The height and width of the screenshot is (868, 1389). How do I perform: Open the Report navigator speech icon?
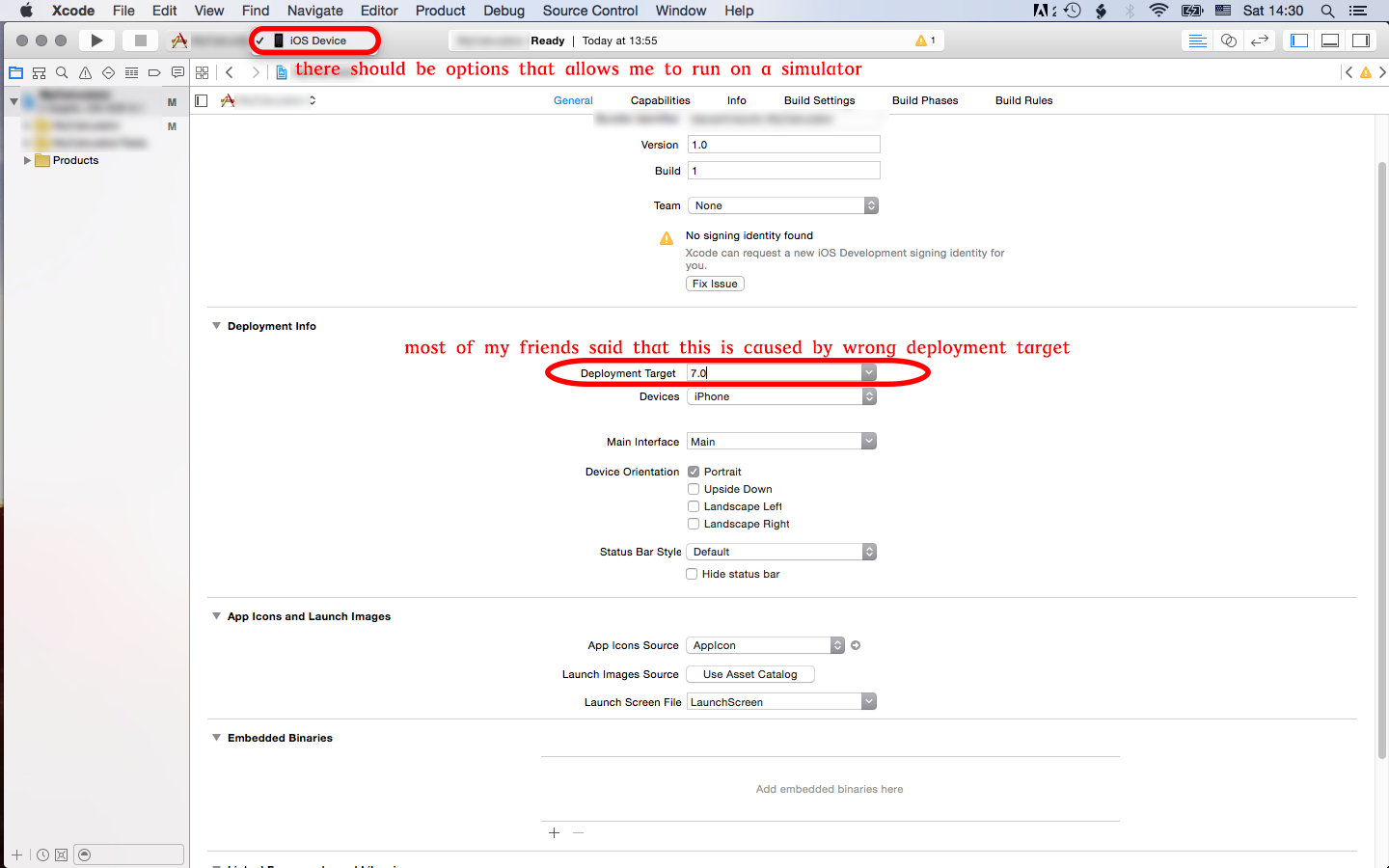click(177, 72)
